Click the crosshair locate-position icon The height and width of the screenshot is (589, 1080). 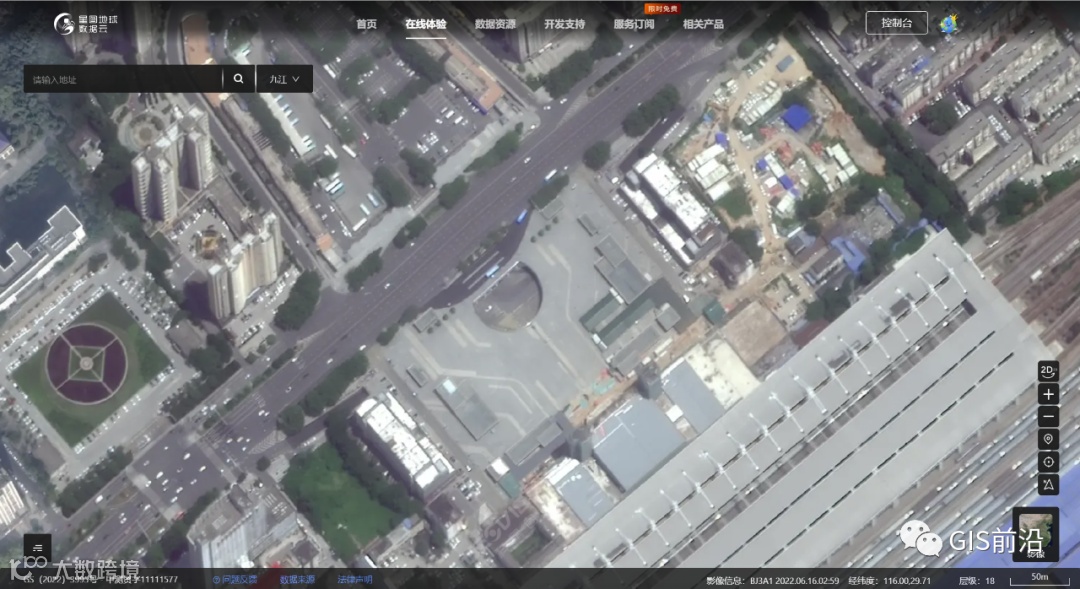tap(1048, 462)
